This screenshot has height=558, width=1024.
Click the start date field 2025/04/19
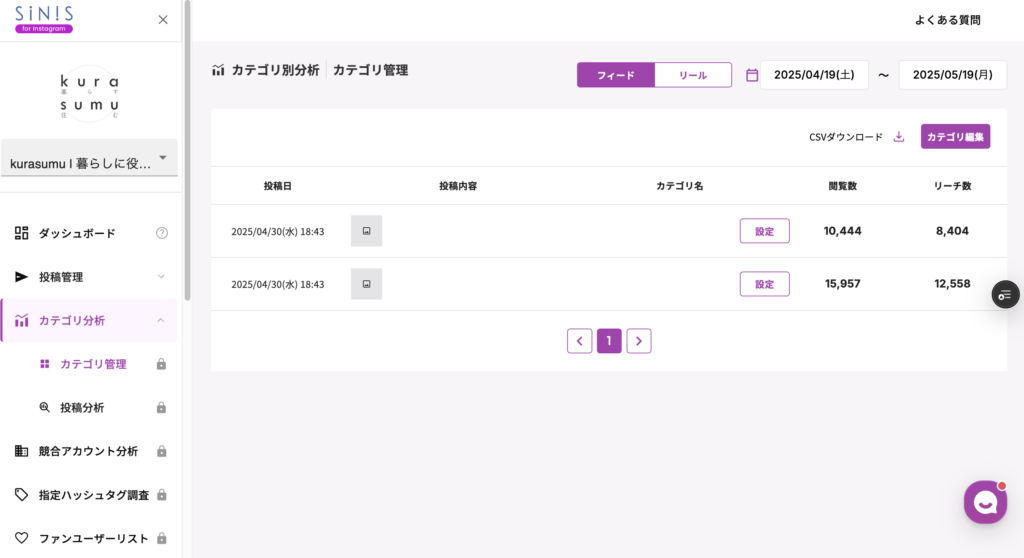(x=814, y=75)
